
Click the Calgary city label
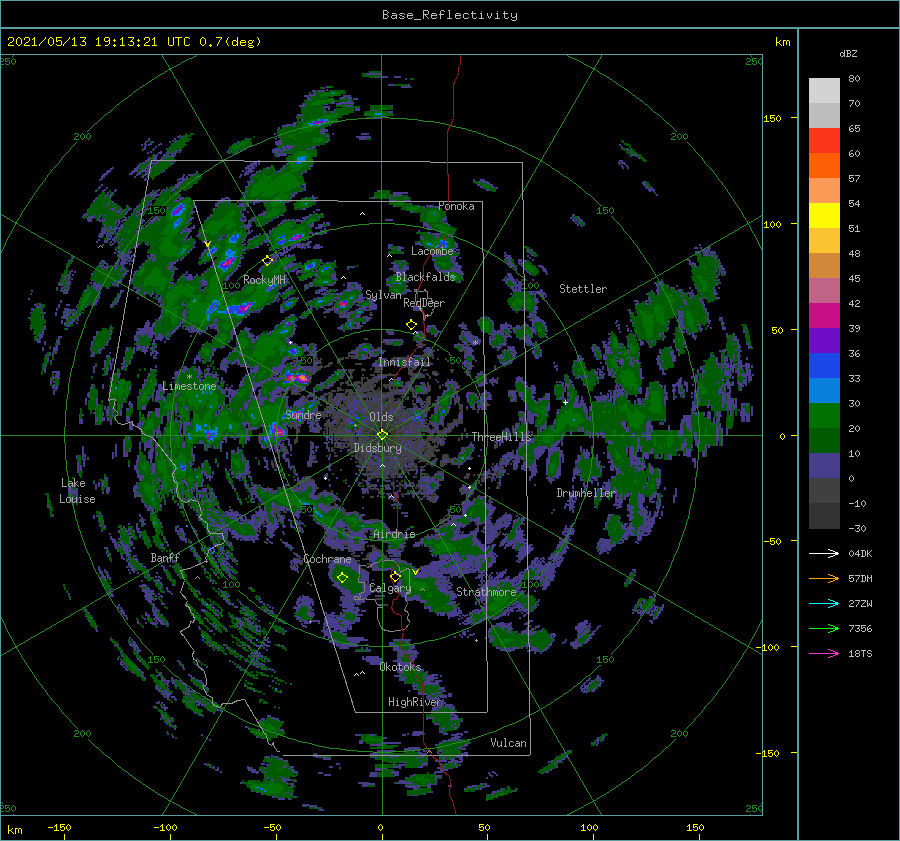390,588
